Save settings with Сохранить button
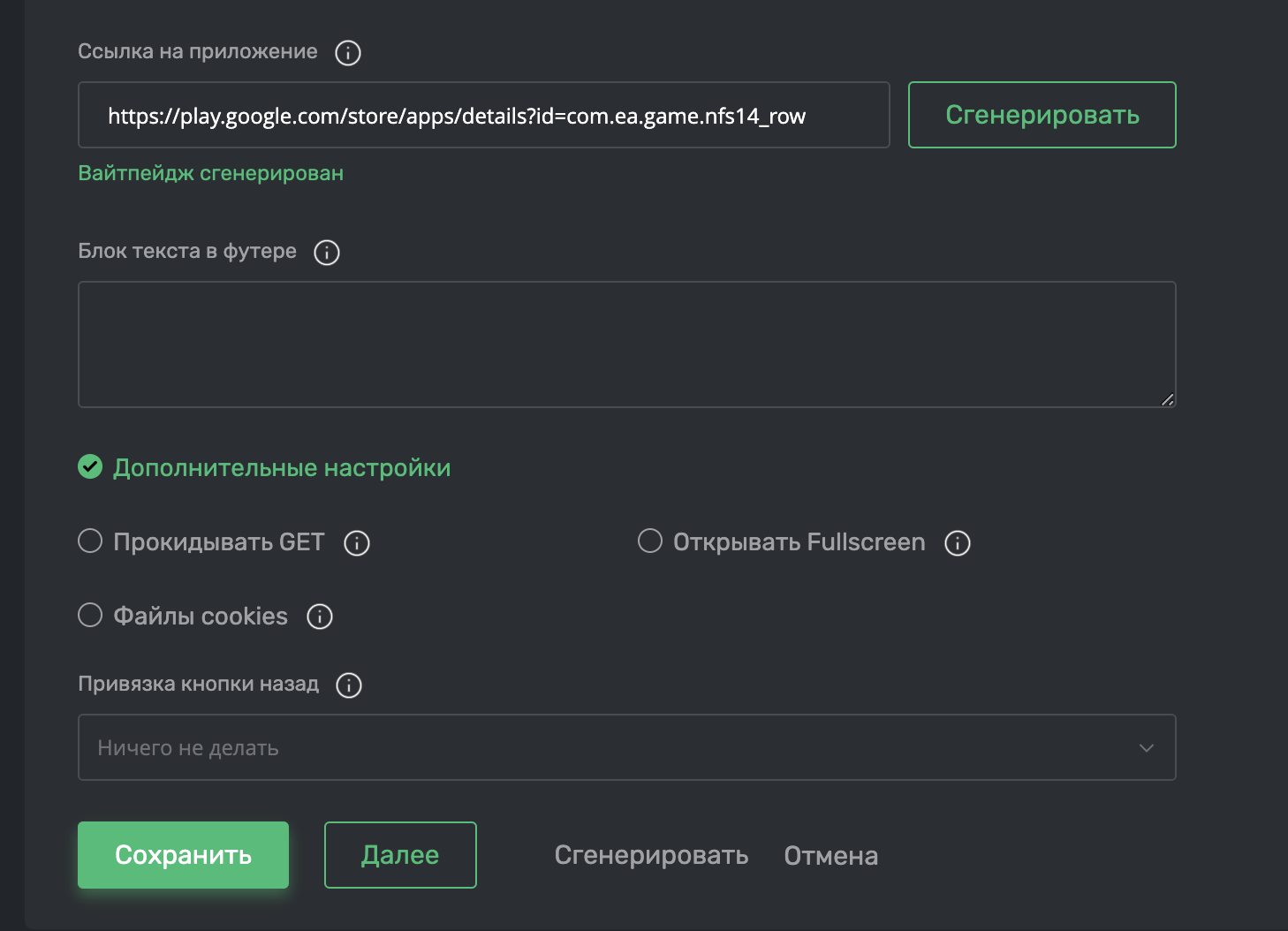Viewport: 1288px width, 931px height. (x=183, y=855)
